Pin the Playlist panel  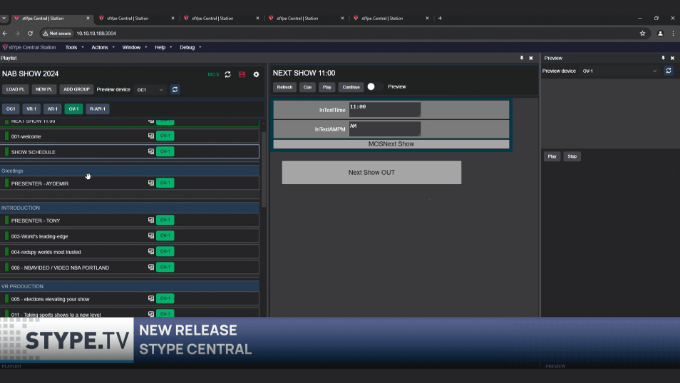click(x=521, y=58)
